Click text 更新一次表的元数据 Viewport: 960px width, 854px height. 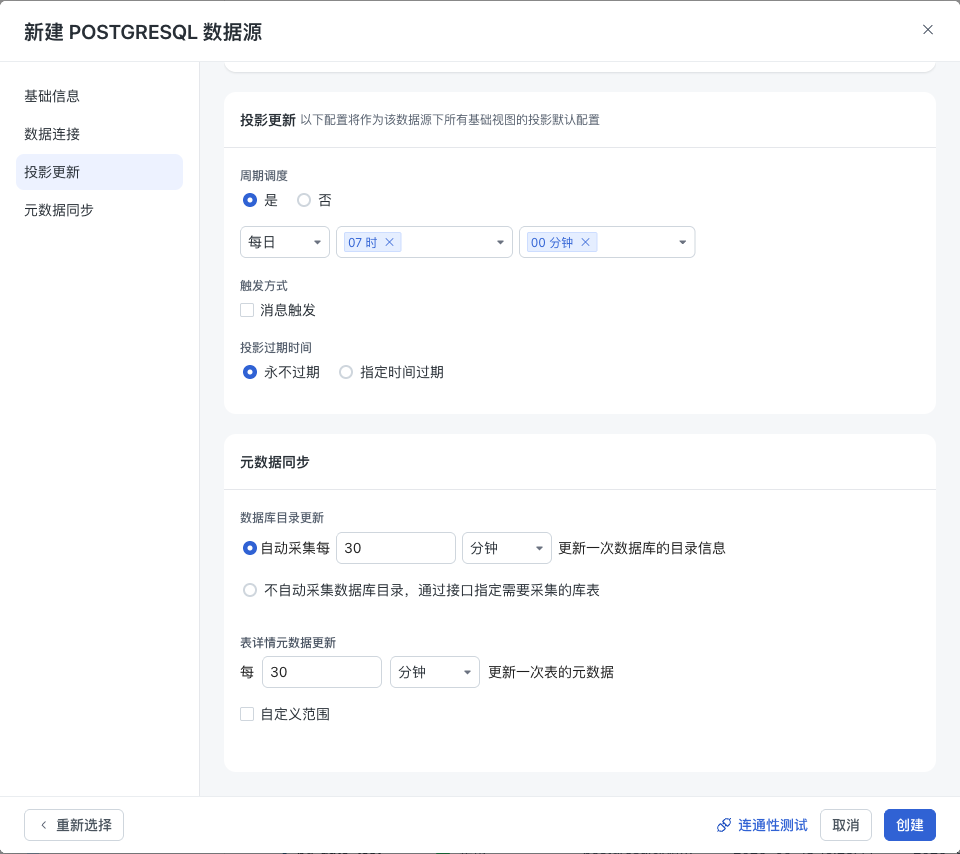[x=550, y=672]
